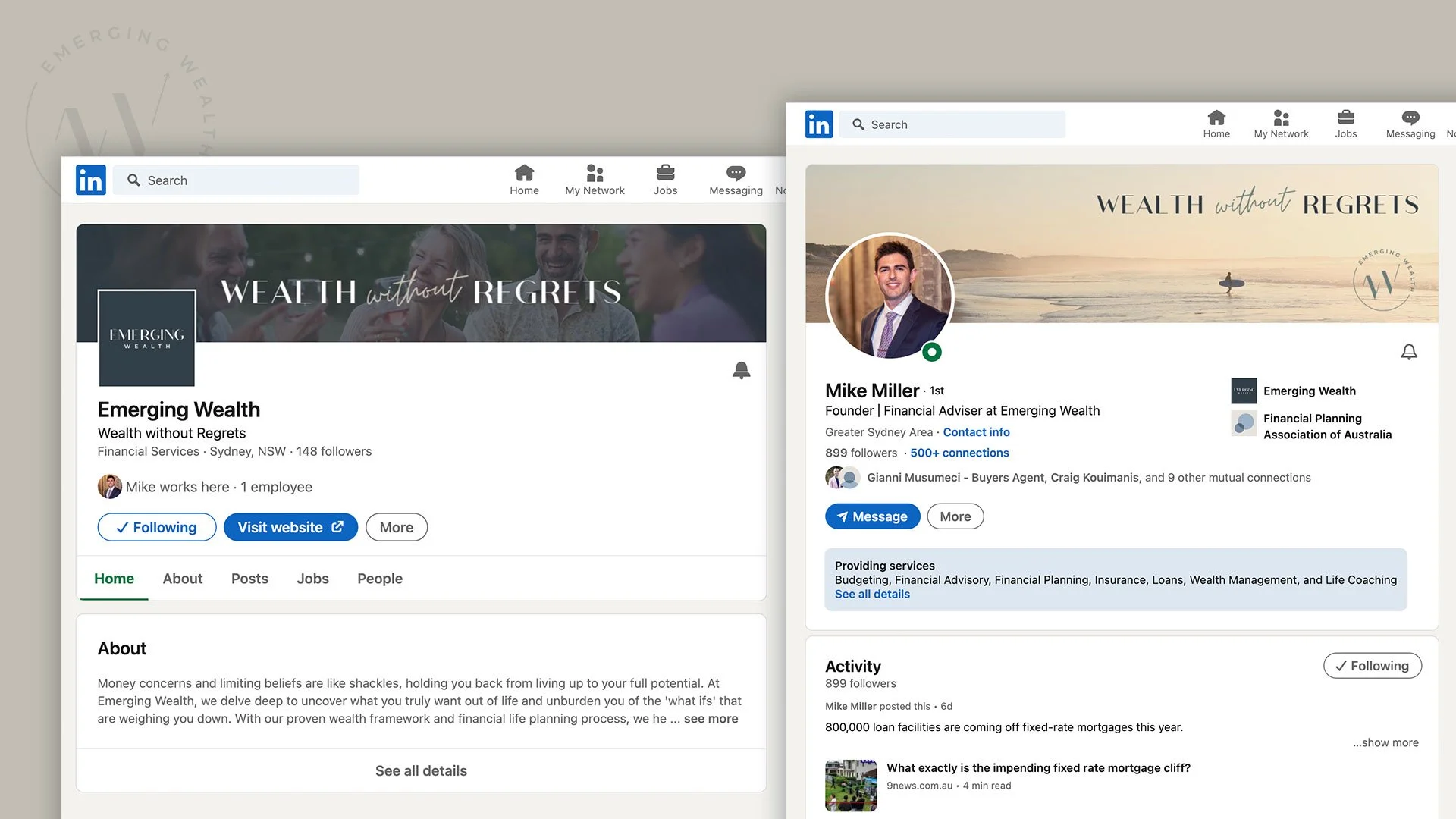The width and height of the screenshot is (1456, 819).
Task: Open the mortgage cliff article thumbnail
Action: (x=851, y=786)
